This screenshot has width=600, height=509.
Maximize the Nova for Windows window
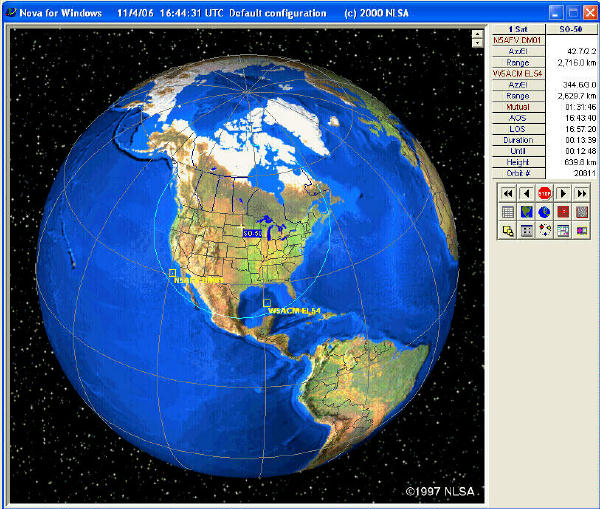573,13
